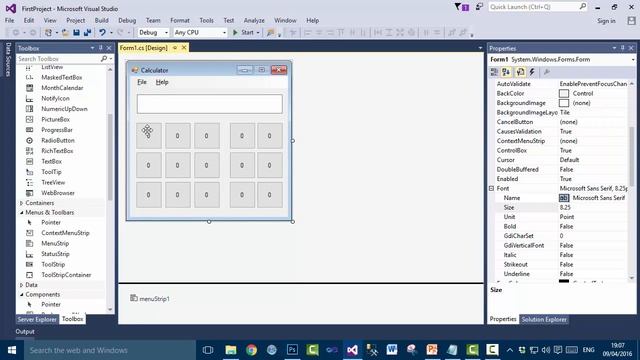Show the Properties page button
Image resolution: width=640 pixels, height=360 pixels.
[x=520, y=72]
